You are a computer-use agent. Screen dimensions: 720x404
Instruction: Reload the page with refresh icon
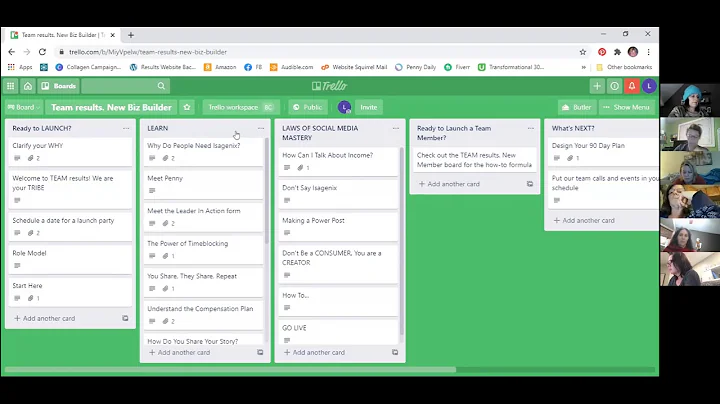[x=42, y=52]
